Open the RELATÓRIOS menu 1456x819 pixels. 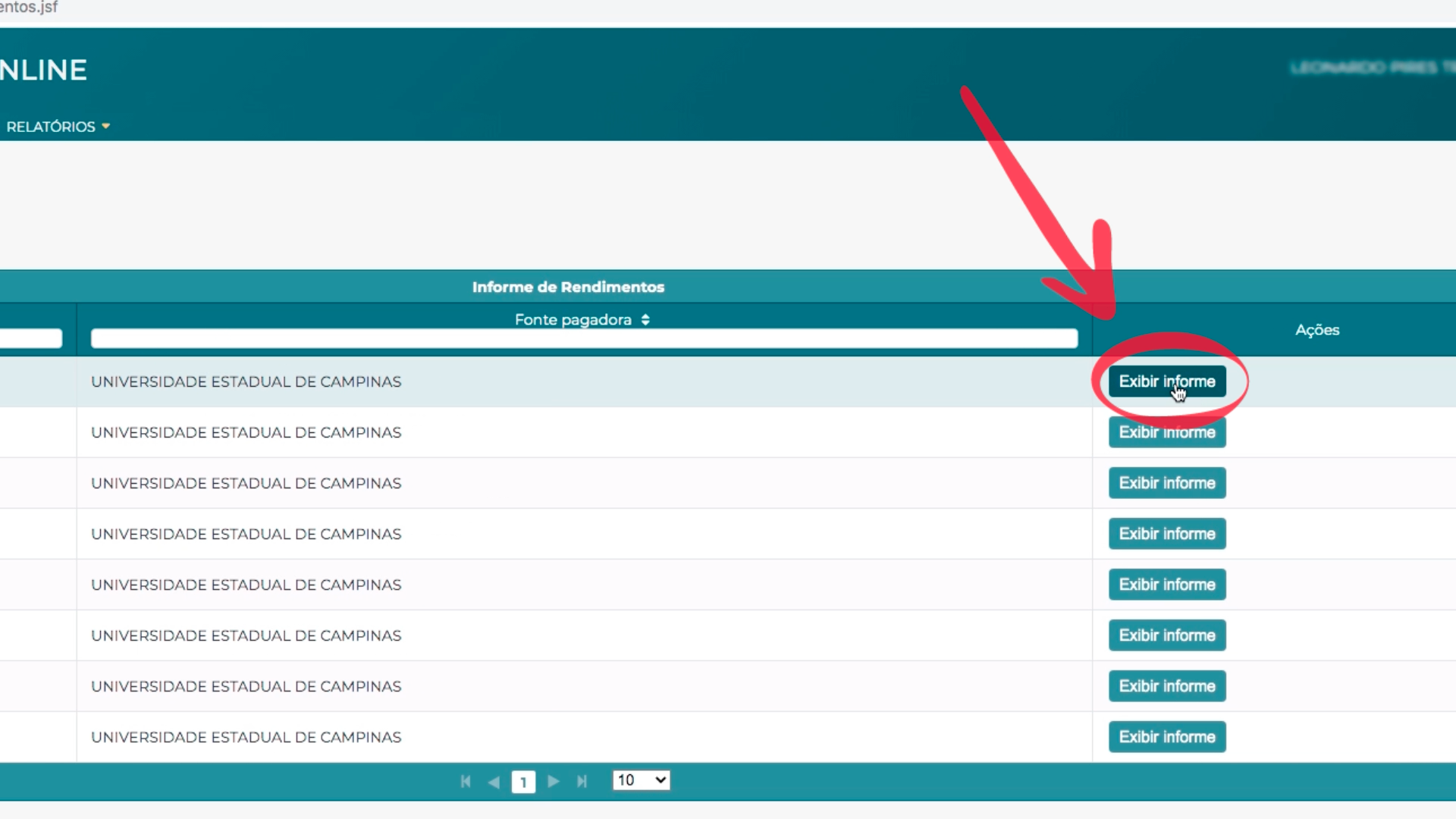(x=58, y=127)
